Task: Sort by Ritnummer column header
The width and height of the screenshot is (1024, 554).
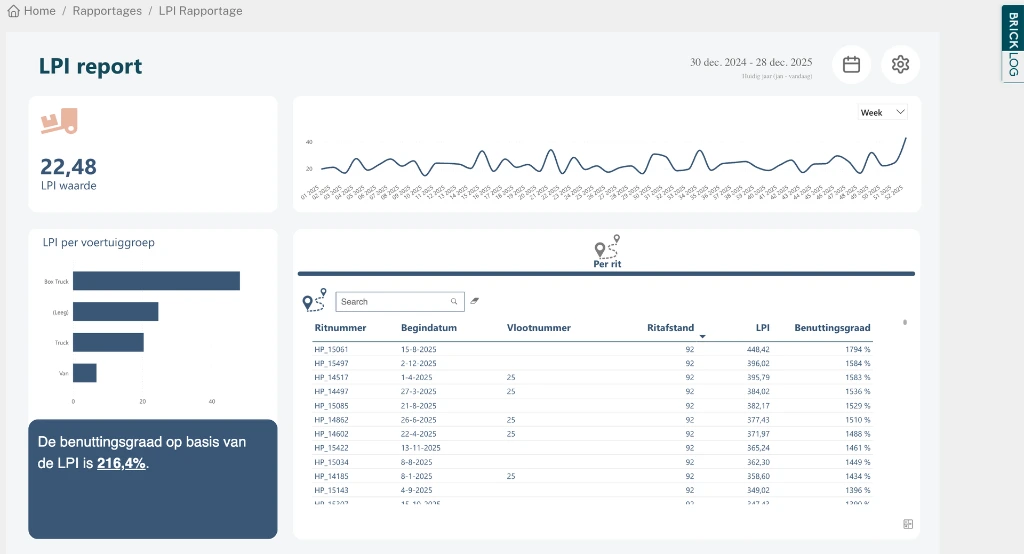Action: click(x=340, y=327)
